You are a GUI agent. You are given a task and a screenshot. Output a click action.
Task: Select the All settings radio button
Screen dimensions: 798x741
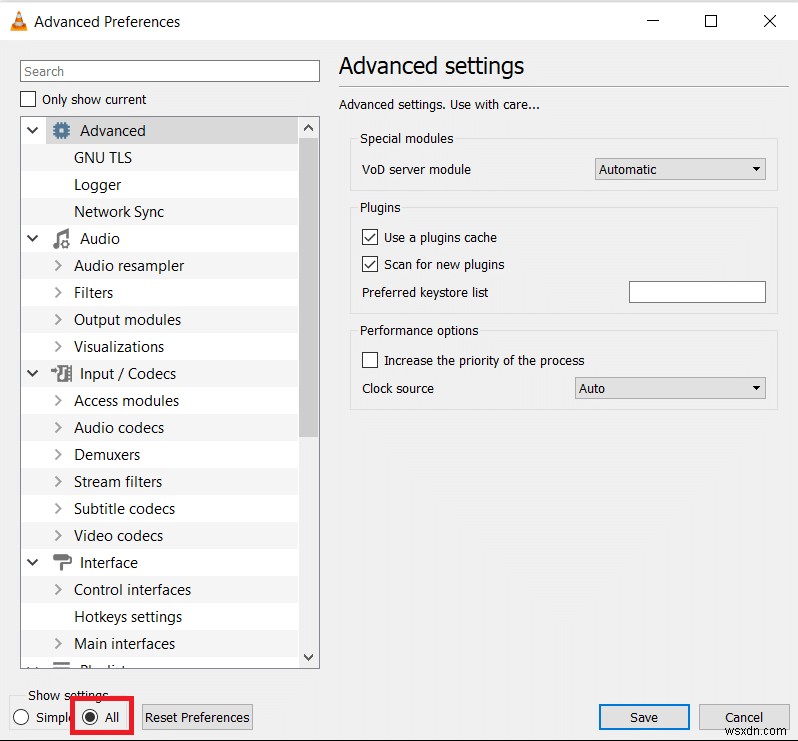click(90, 717)
